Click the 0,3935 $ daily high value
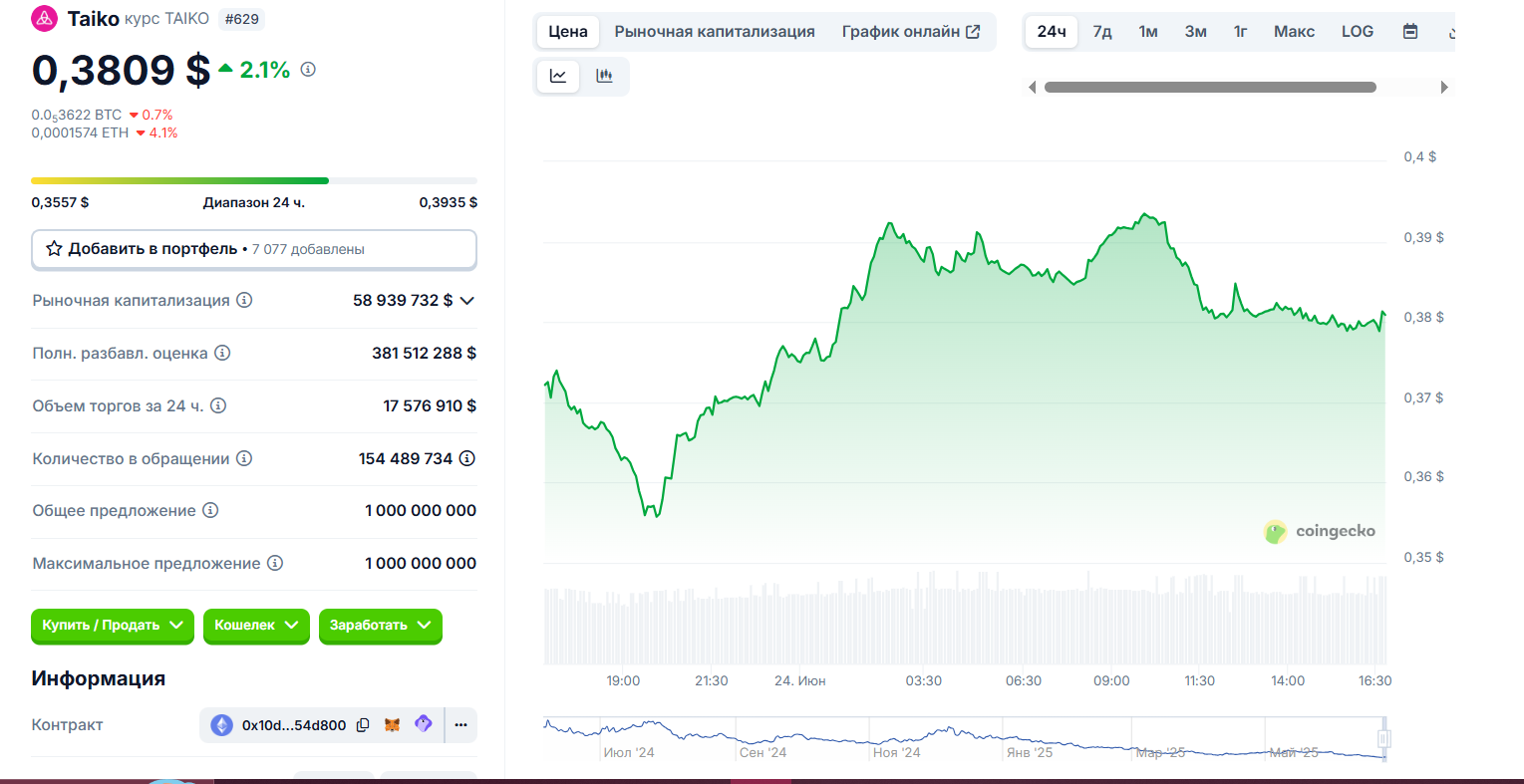Image resolution: width=1524 pixels, height=784 pixels. click(x=449, y=202)
